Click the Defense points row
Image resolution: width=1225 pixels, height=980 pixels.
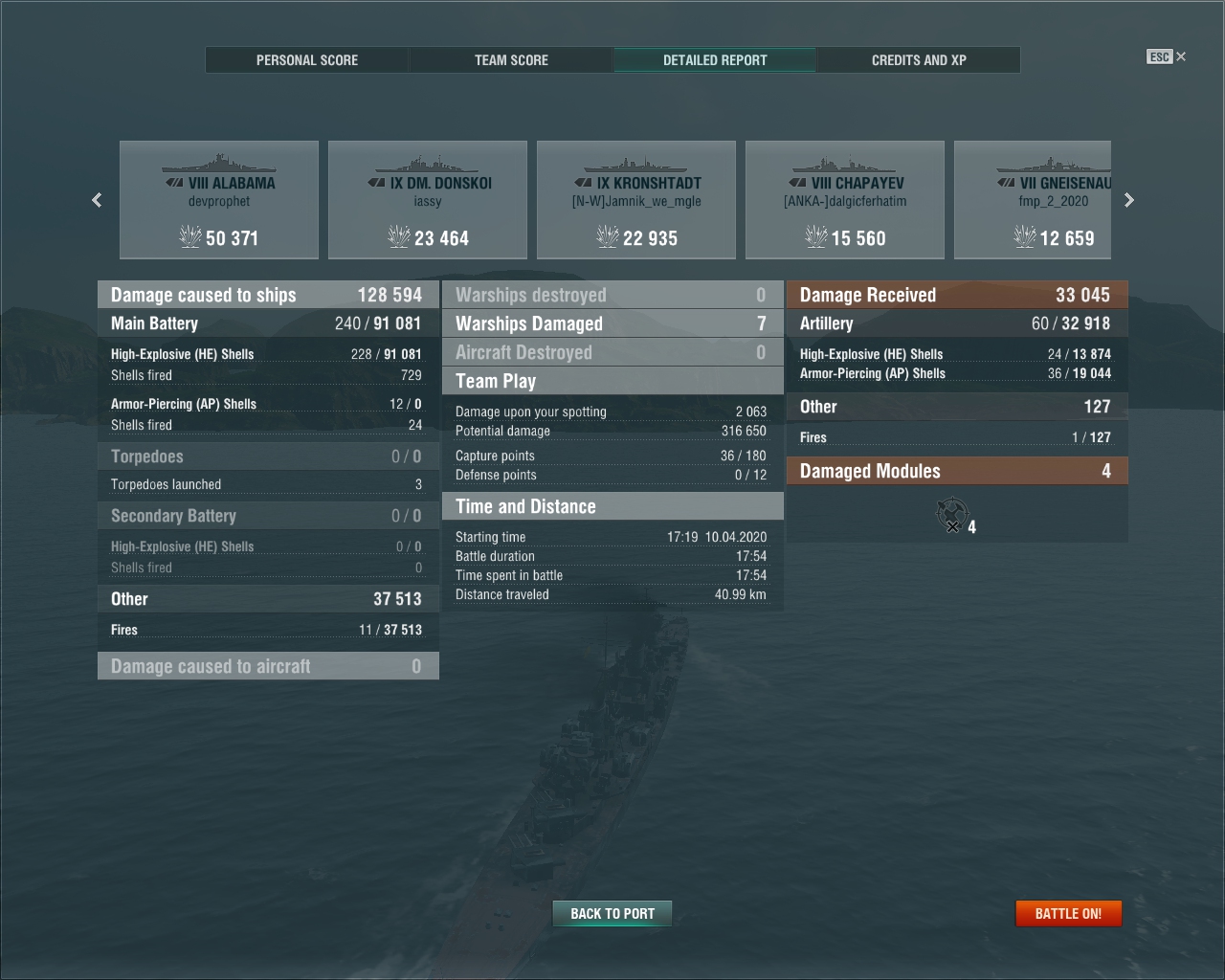(x=612, y=475)
